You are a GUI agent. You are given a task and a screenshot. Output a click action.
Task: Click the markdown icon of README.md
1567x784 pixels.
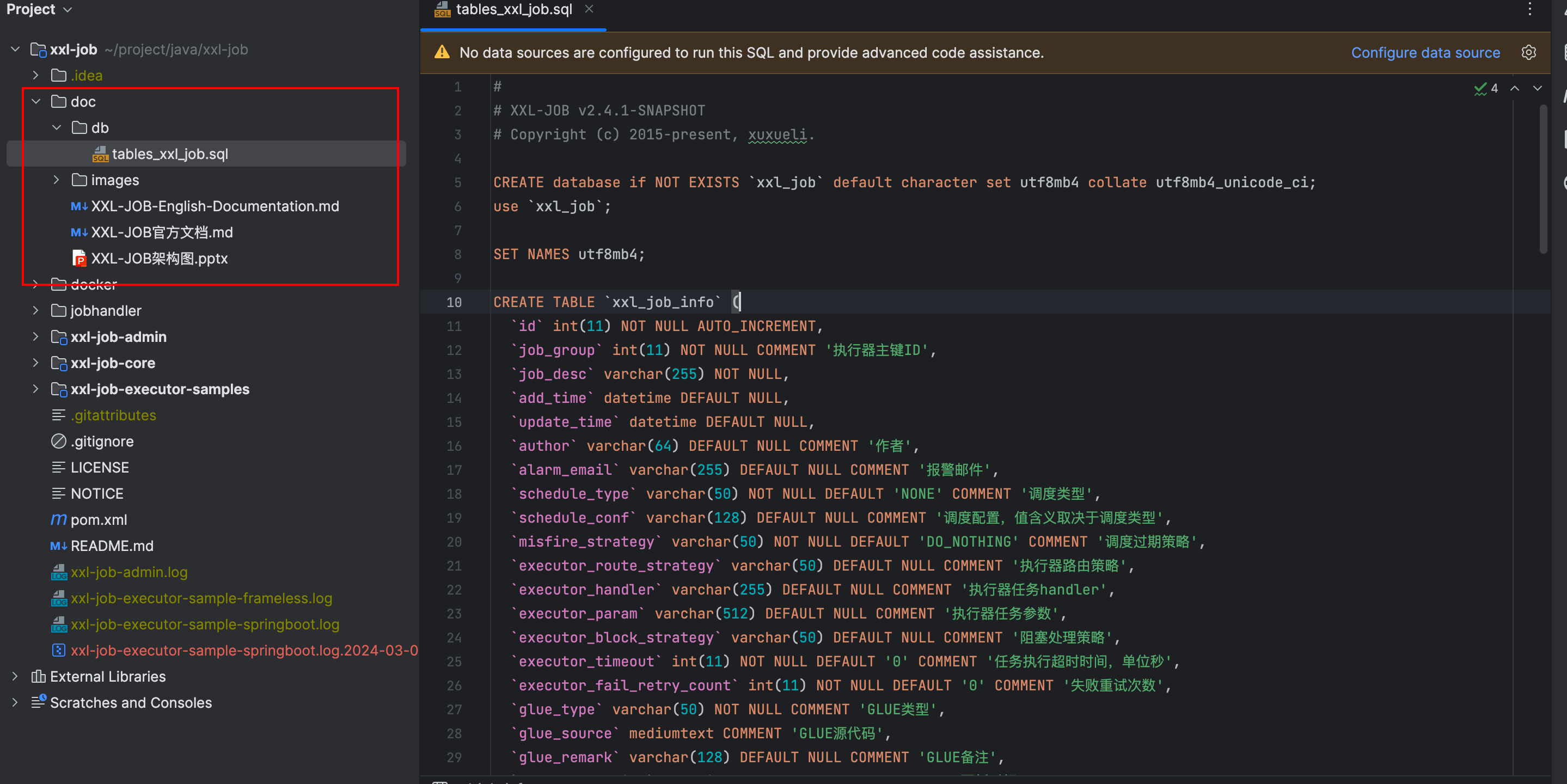[58, 546]
